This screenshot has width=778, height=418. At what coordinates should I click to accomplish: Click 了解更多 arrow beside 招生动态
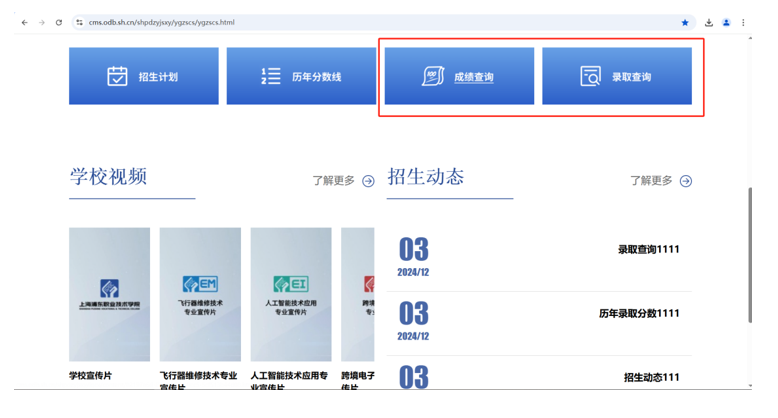click(685, 181)
